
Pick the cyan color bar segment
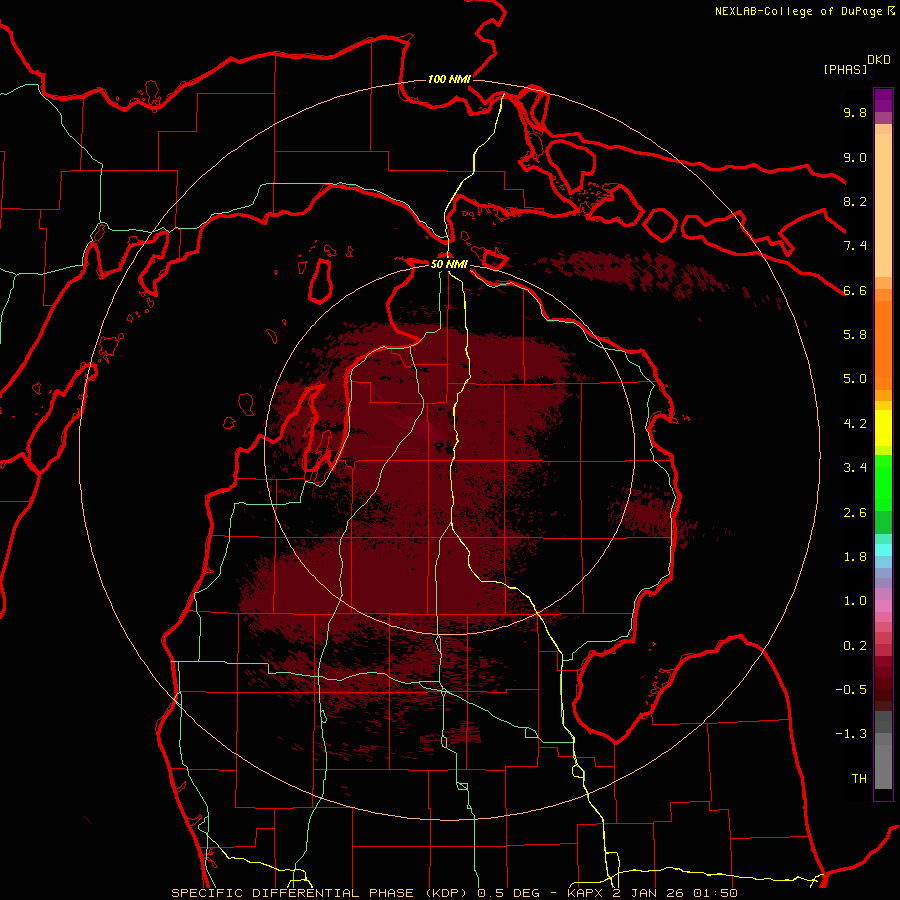pos(883,550)
